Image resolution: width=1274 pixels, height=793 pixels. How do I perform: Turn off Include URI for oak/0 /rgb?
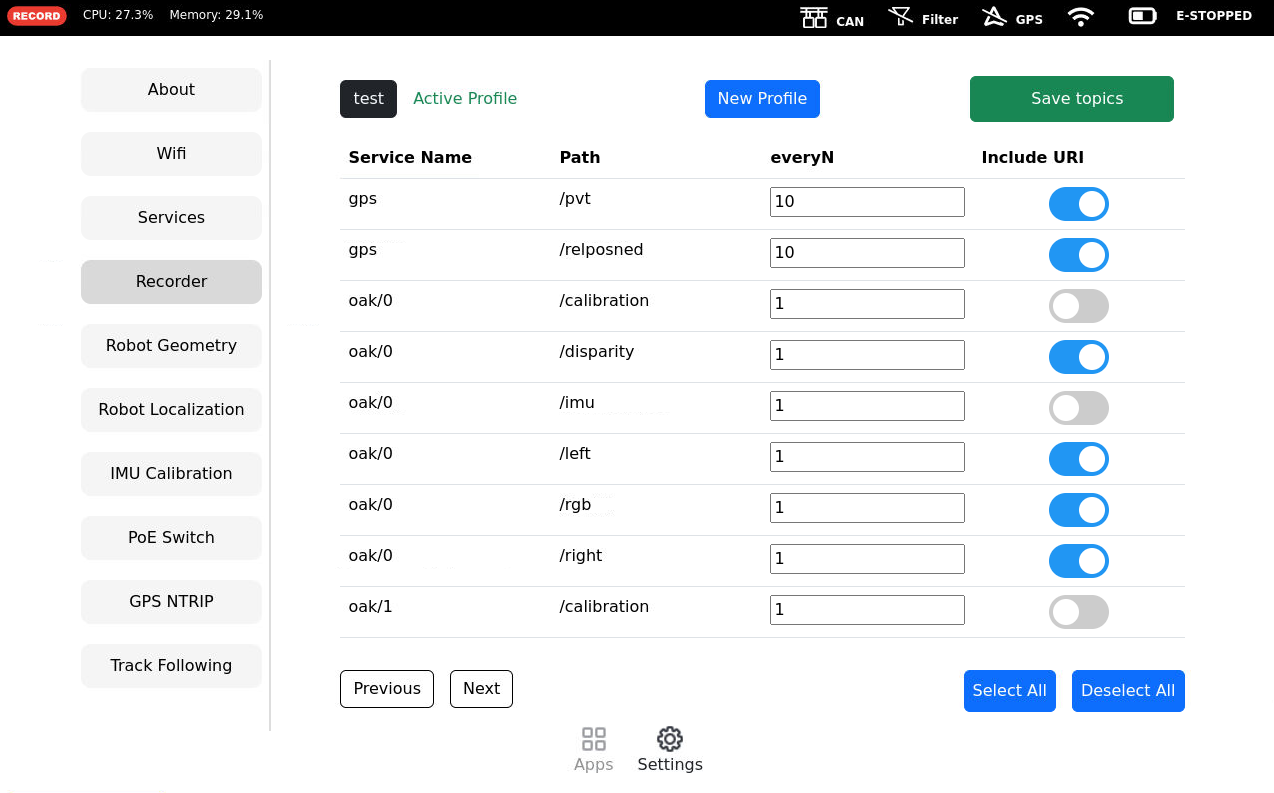pyautogui.click(x=1078, y=510)
